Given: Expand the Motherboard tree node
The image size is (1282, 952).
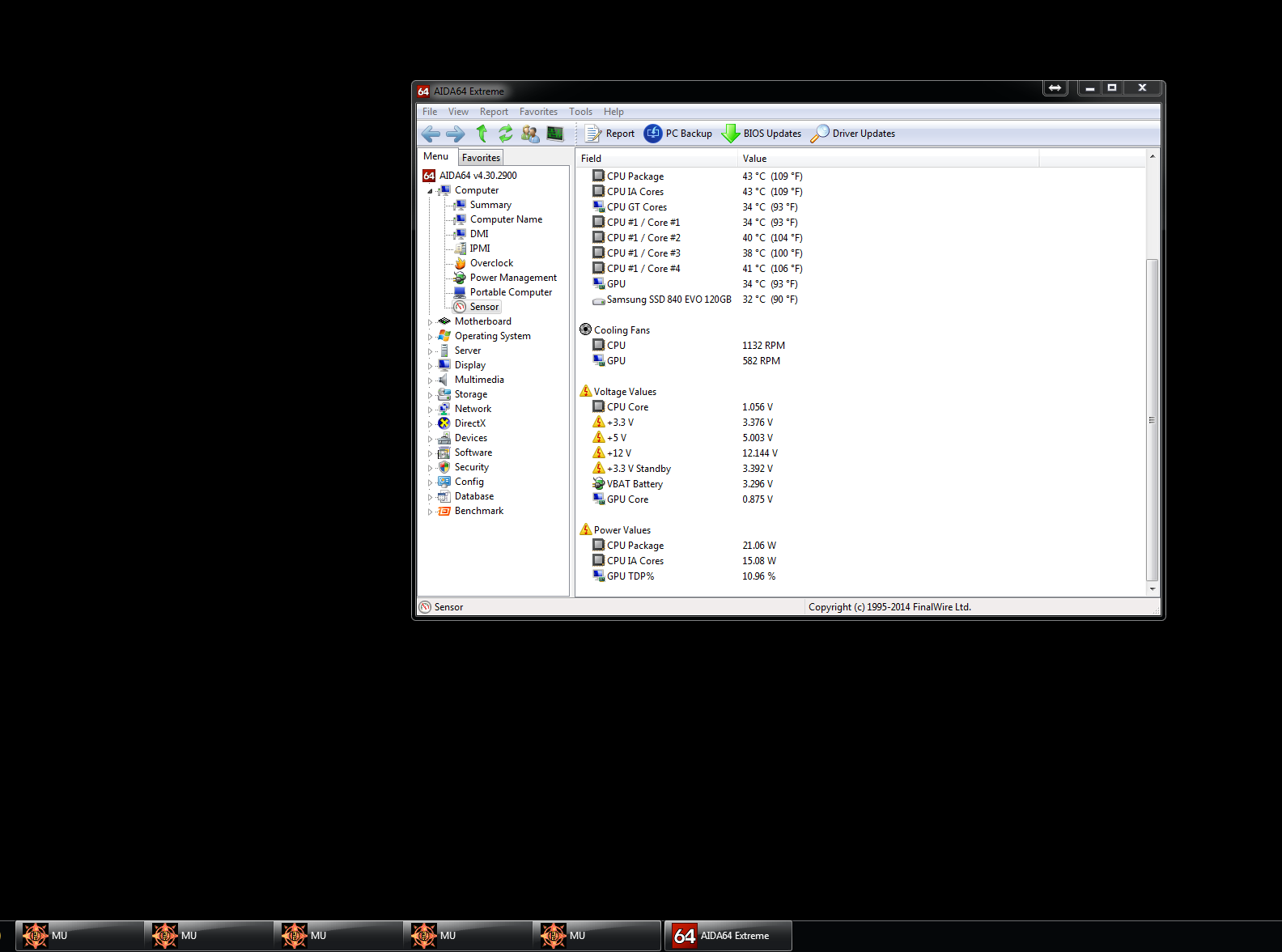Looking at the screenshot, I should (430, 322).
